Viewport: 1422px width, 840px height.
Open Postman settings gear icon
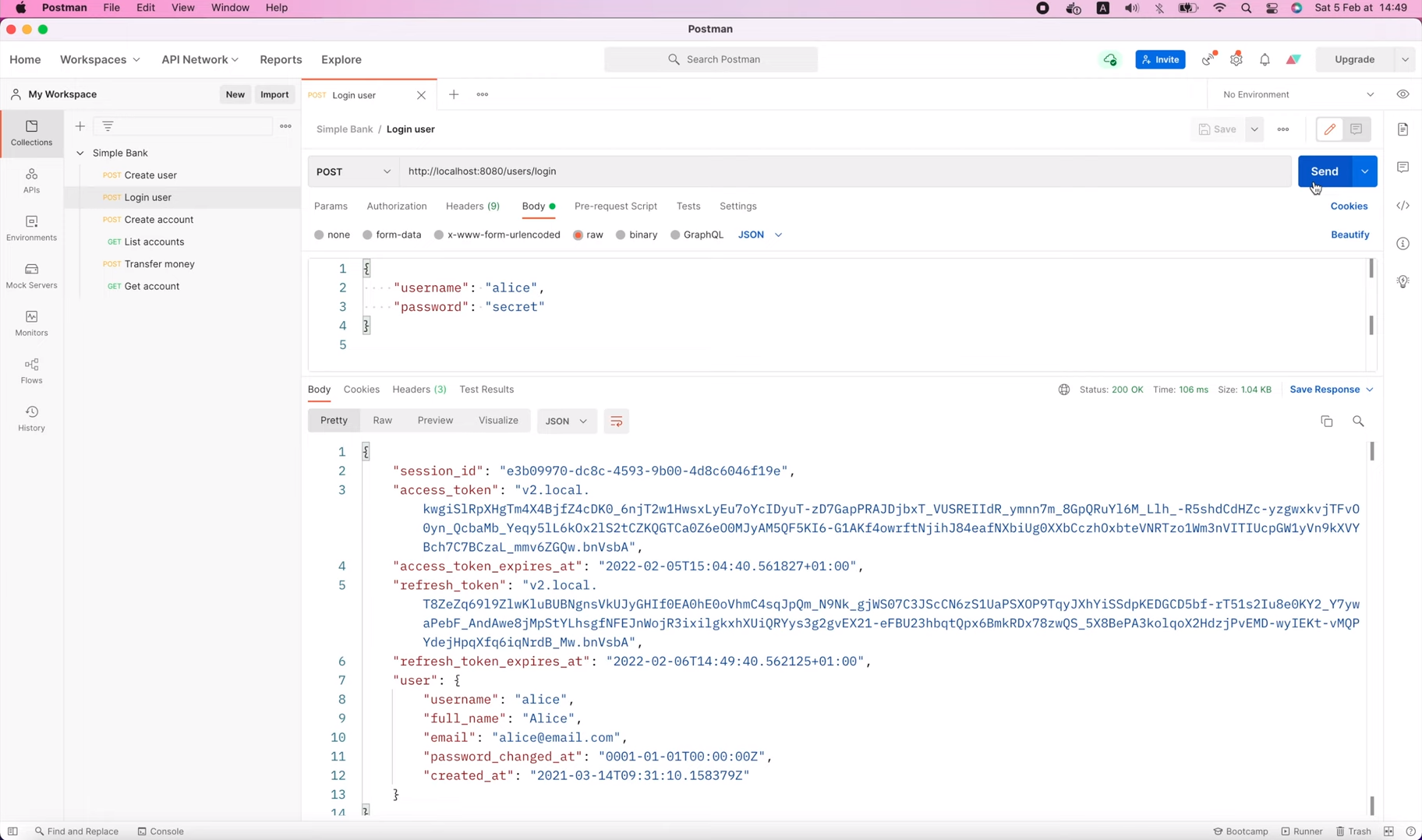click(1236, 59)
